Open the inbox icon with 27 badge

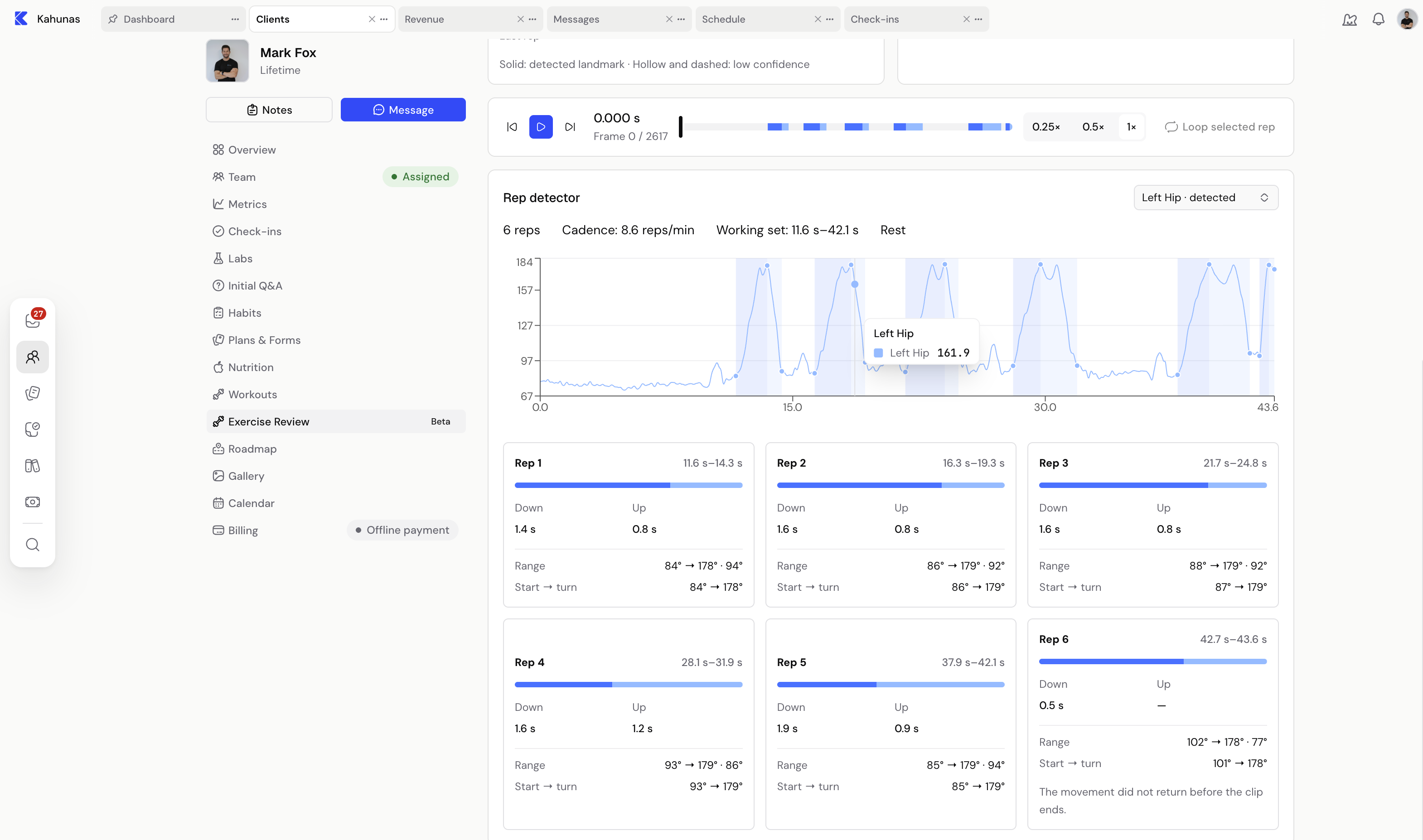pos(33,320)
